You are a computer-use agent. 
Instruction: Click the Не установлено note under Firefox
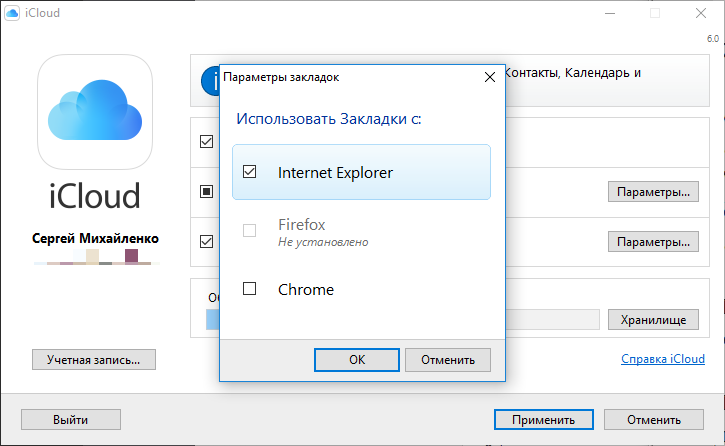pyautogui.click(x=323, y=242)
